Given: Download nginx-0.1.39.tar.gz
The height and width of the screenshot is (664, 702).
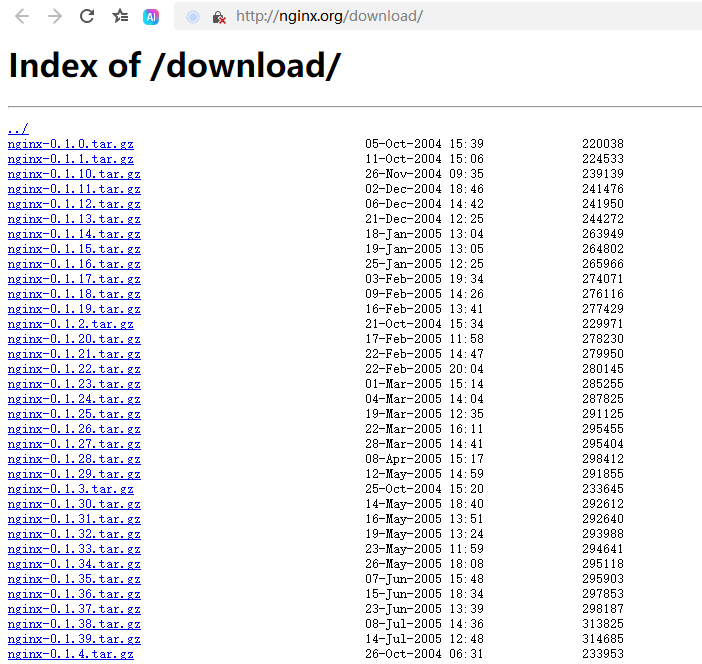Looking at the screenshot, I should (74, 639).
